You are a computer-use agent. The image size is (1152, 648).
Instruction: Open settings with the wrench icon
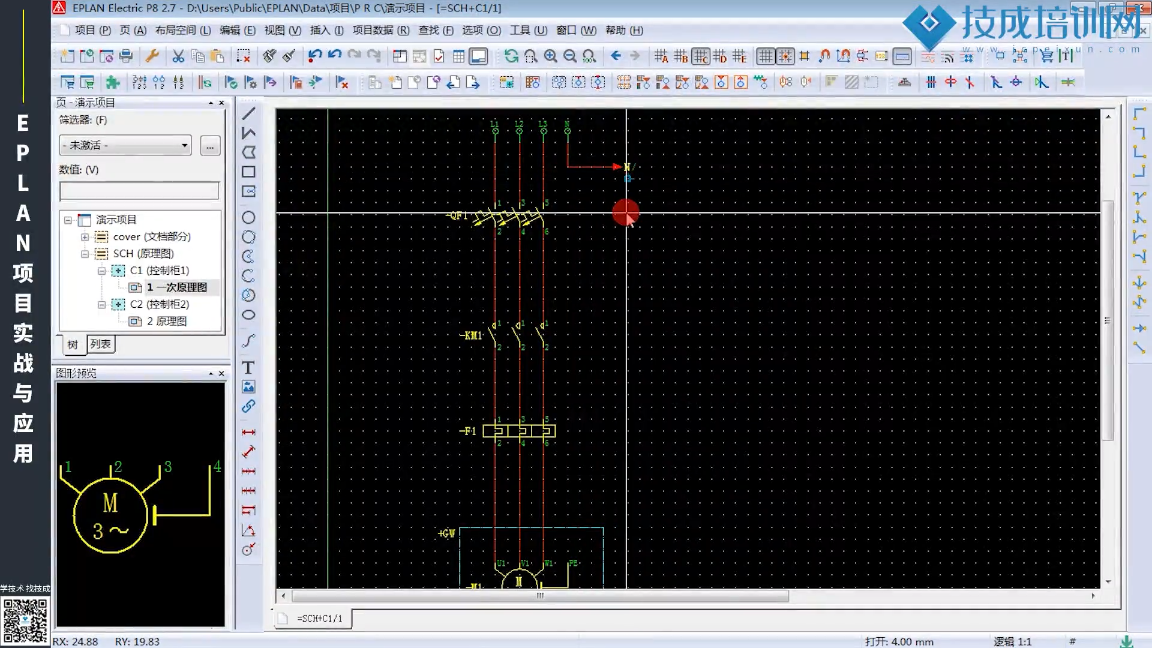click(152, 56)
